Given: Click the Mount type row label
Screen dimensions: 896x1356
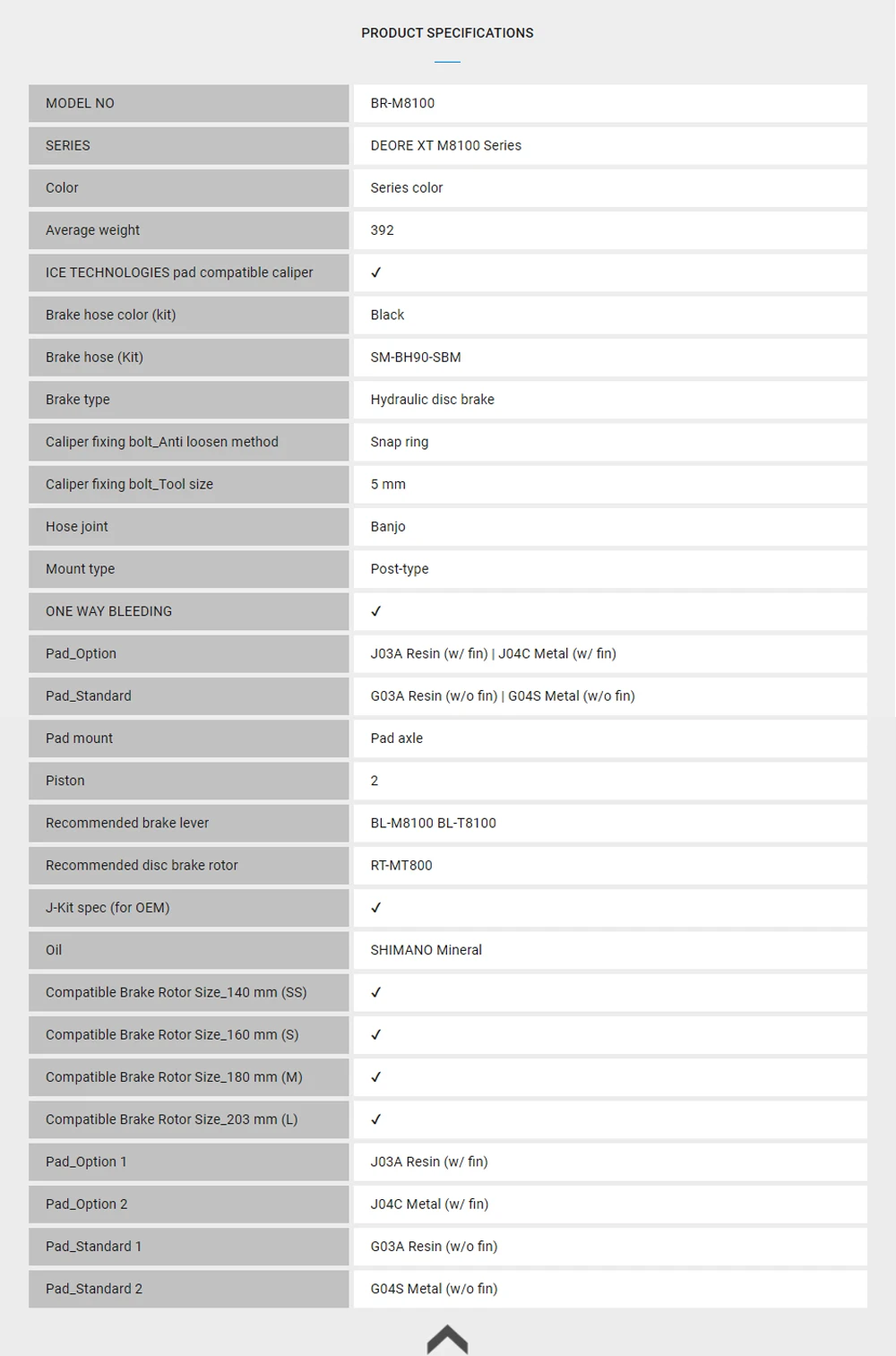Looking at the screenshot, I should 80,569.
